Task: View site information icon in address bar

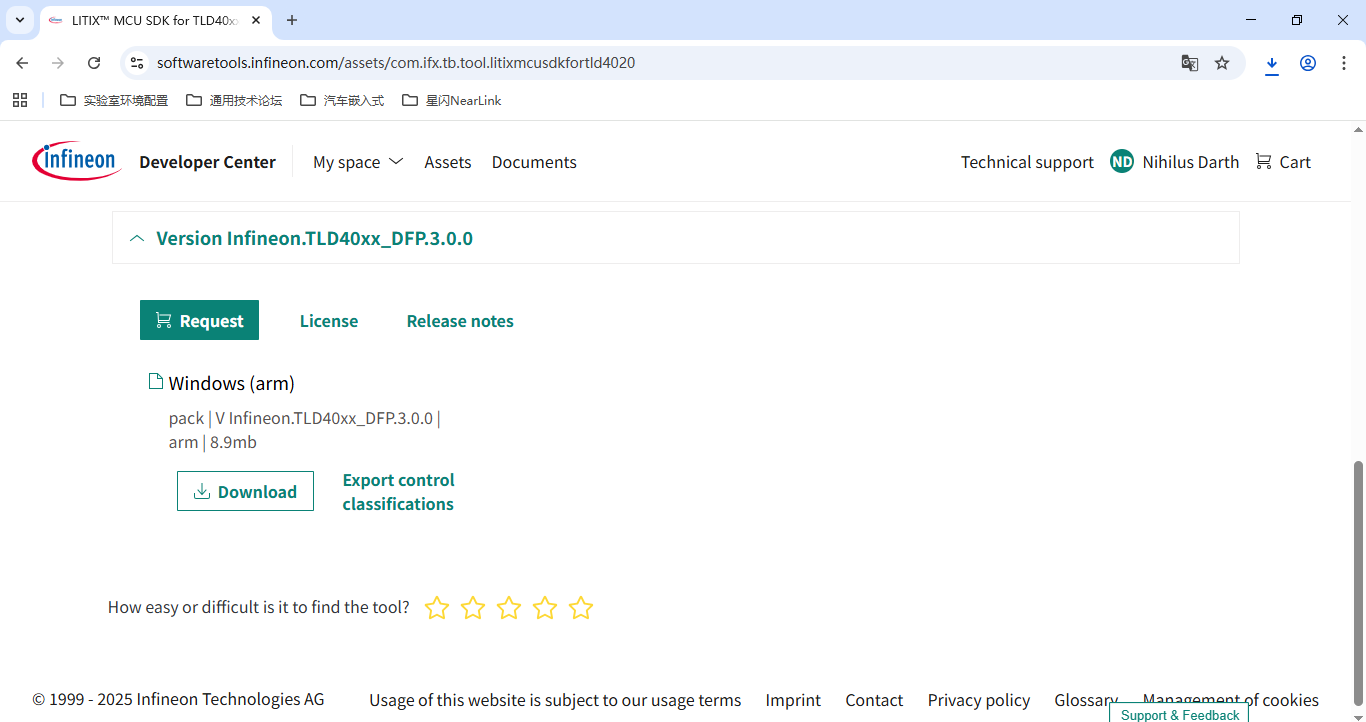Action: point(138,63)
